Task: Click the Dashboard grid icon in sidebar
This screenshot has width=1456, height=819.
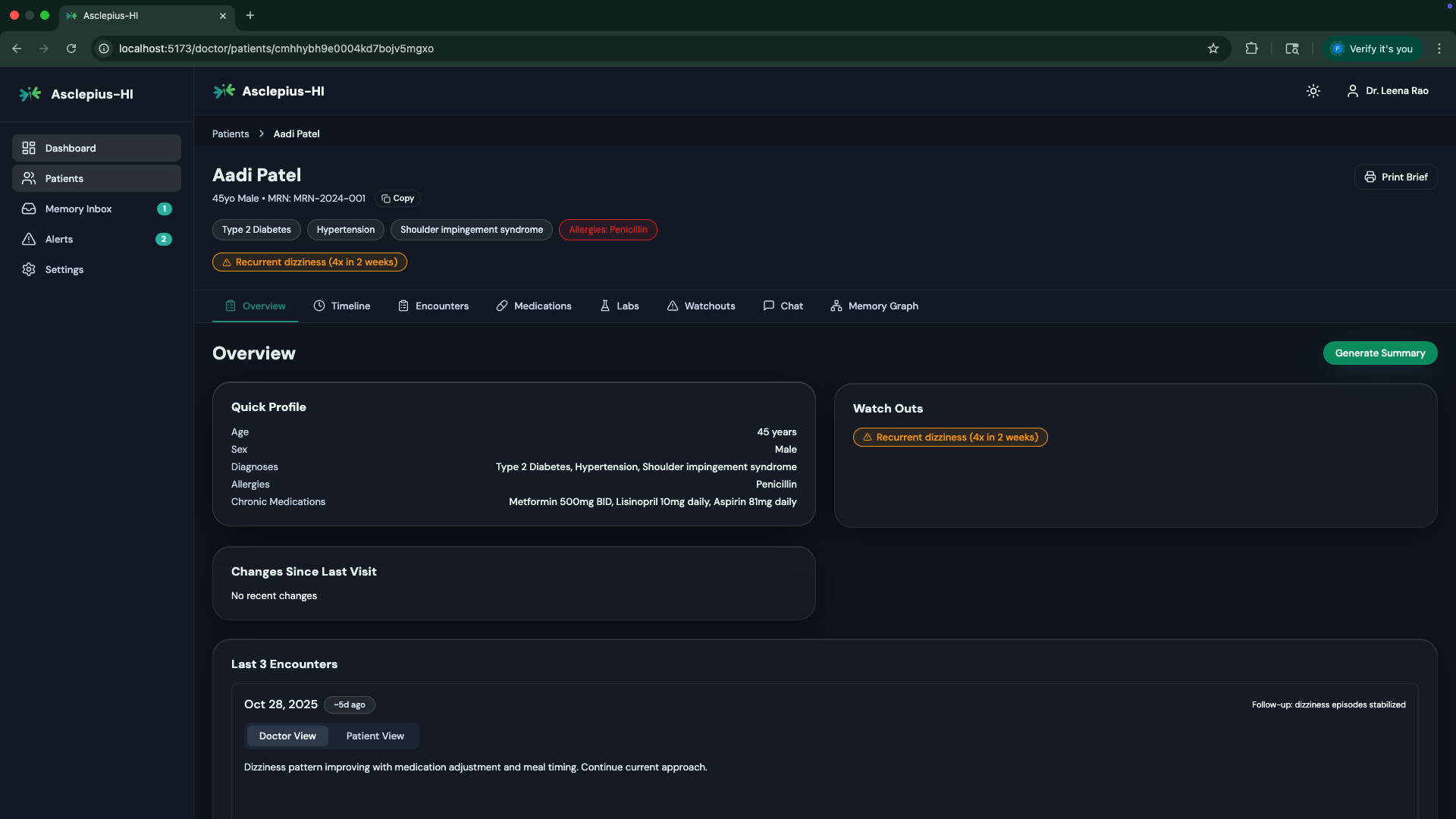Action: point(29,148)
